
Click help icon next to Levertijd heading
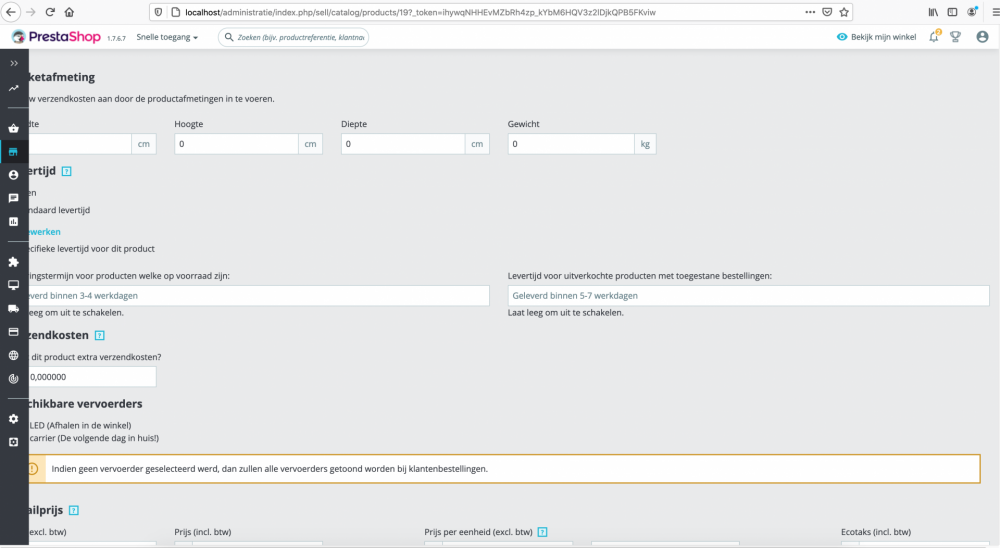pyautogui.click(x=66, y=171)
